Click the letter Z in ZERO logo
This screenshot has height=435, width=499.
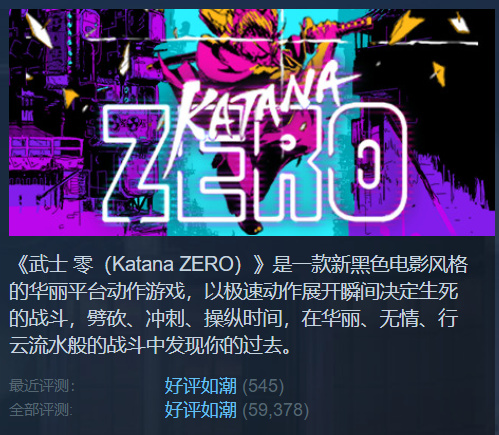142,165
